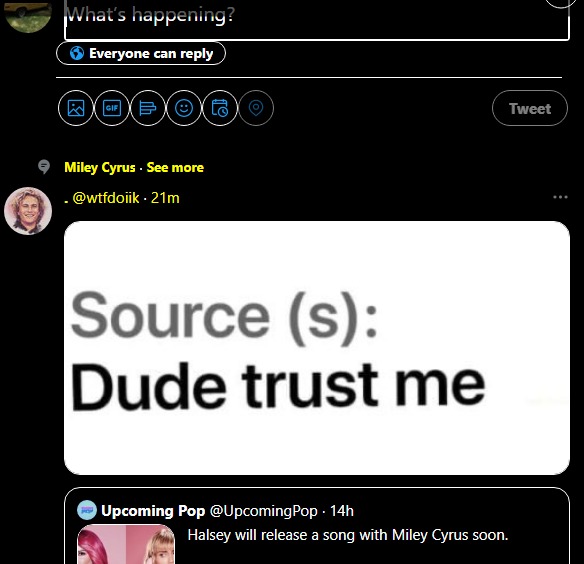Open the Miley Cyrus topic link
The width and height of the screenshot is (584, 564).
pos(100,167)
